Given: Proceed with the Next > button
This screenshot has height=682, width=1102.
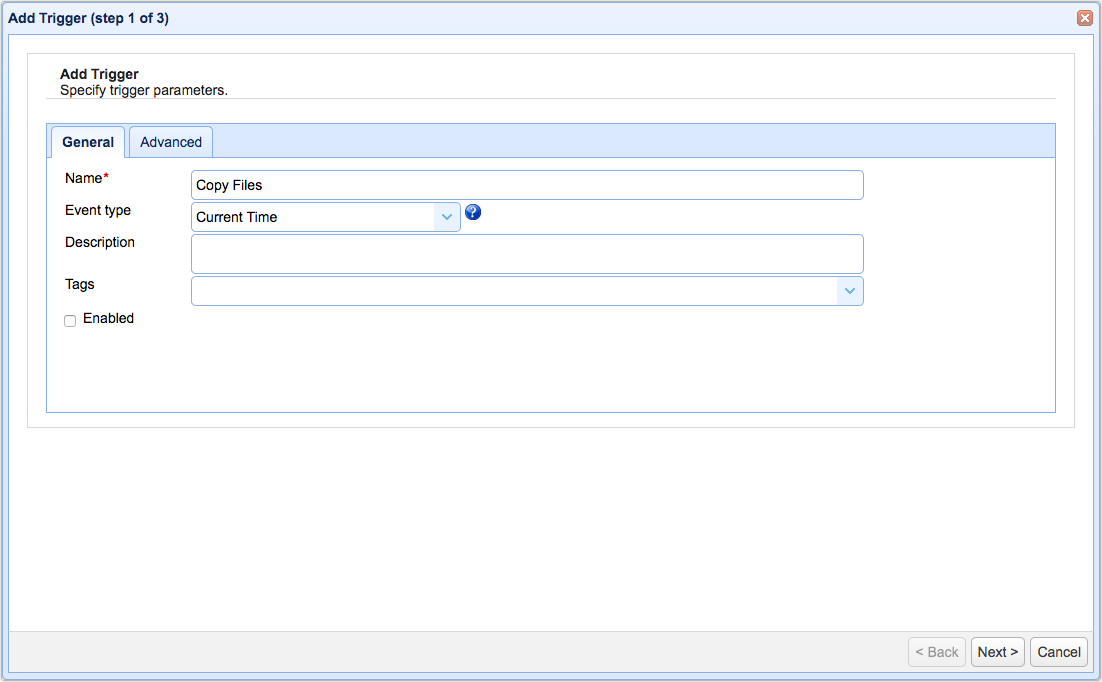Looking at the screenshot, I should [997, 652].
